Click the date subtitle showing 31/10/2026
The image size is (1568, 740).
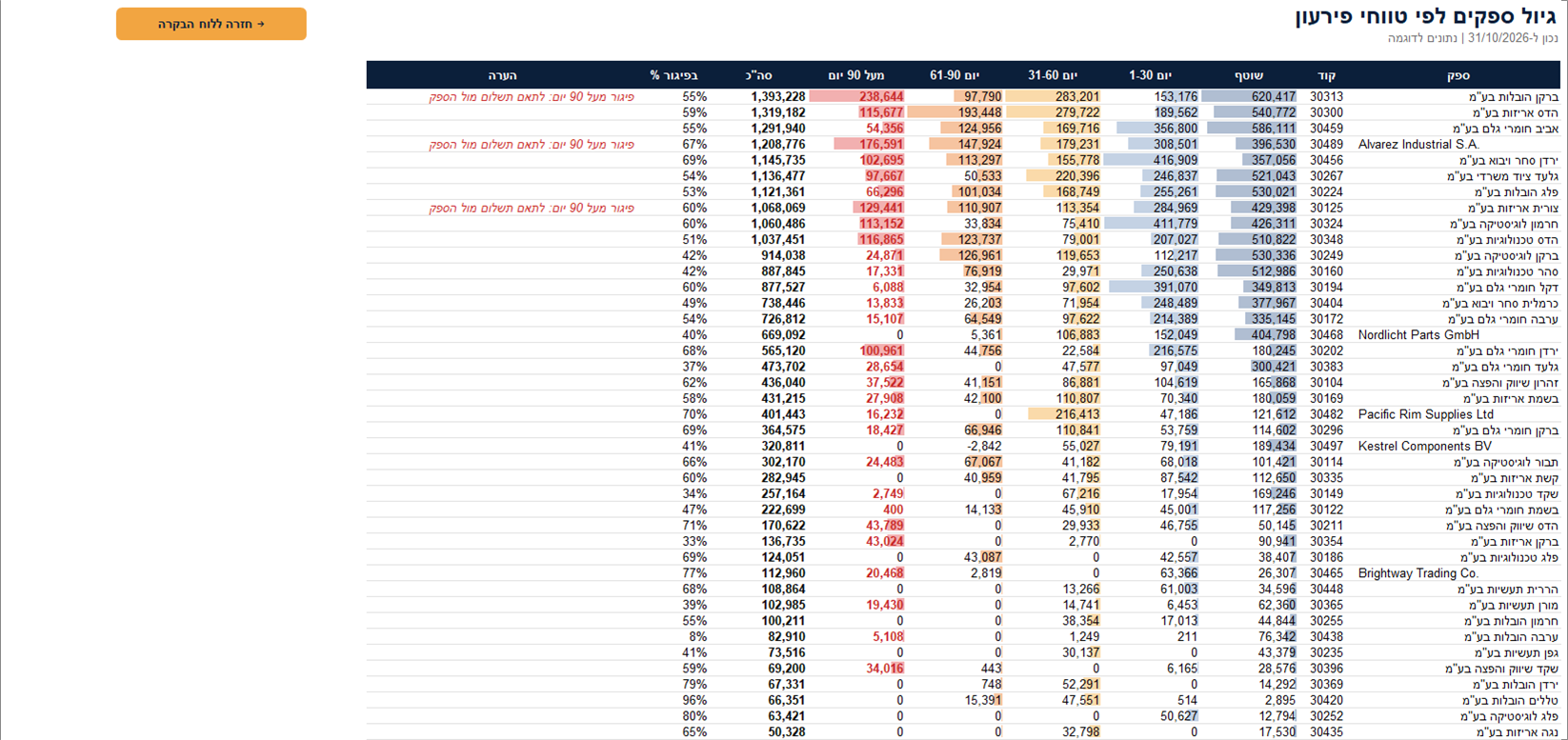coord(1473,38)
